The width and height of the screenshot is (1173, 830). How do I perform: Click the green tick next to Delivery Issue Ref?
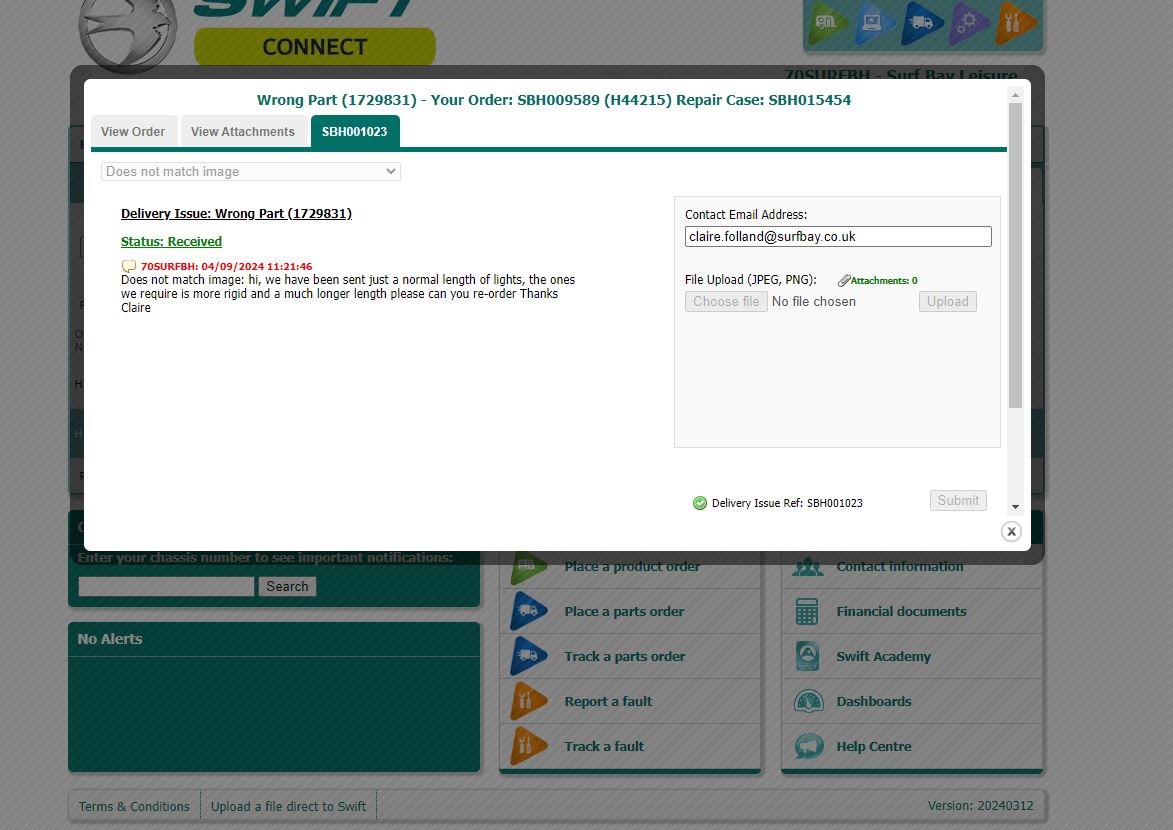699,503
